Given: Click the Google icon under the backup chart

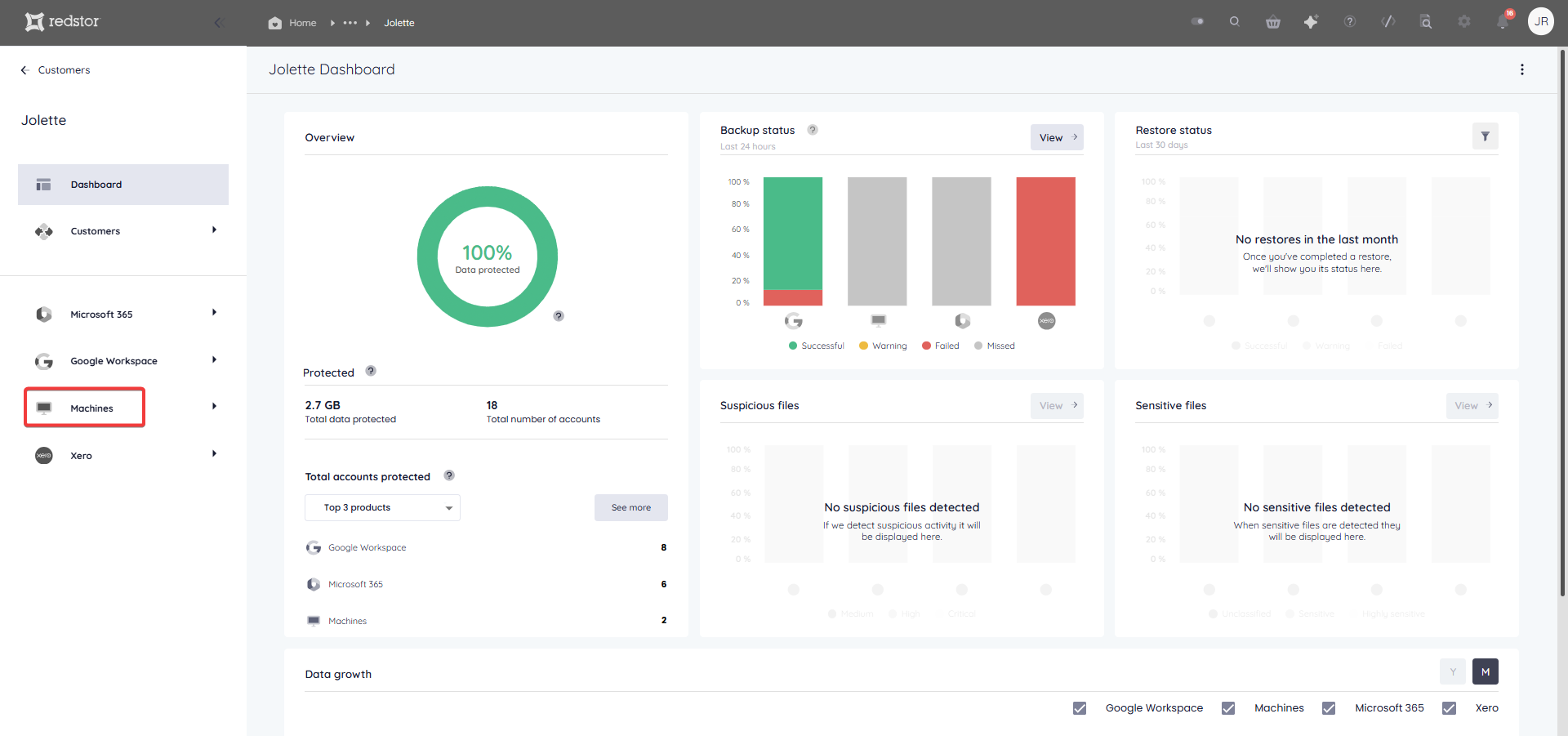Looking at the screenshot, I should pyautogui.click(x=794, y=321).
